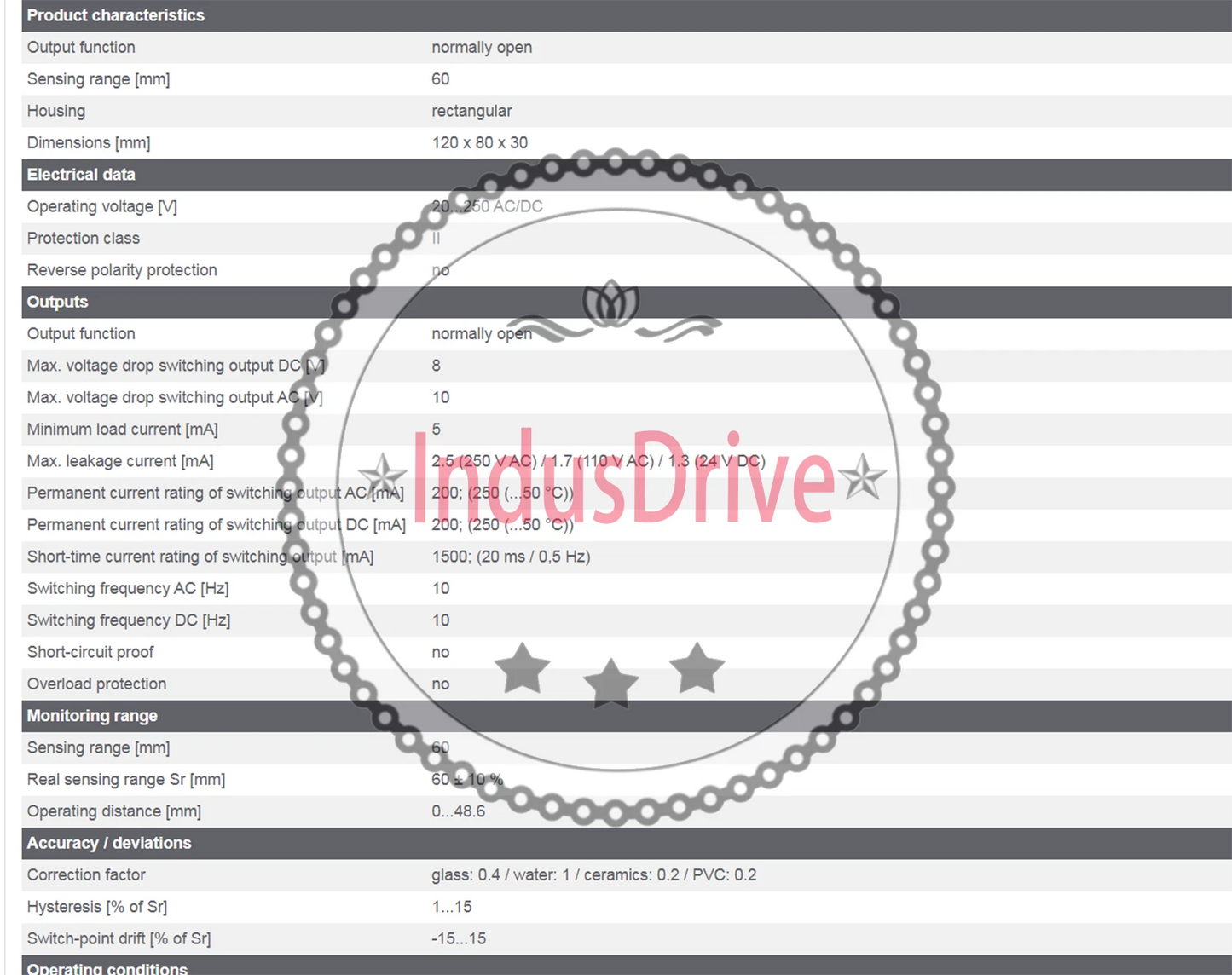Click the left gray star in the watermark
1232x975 pixels.
pyautogui.click(x=522, y=668)
